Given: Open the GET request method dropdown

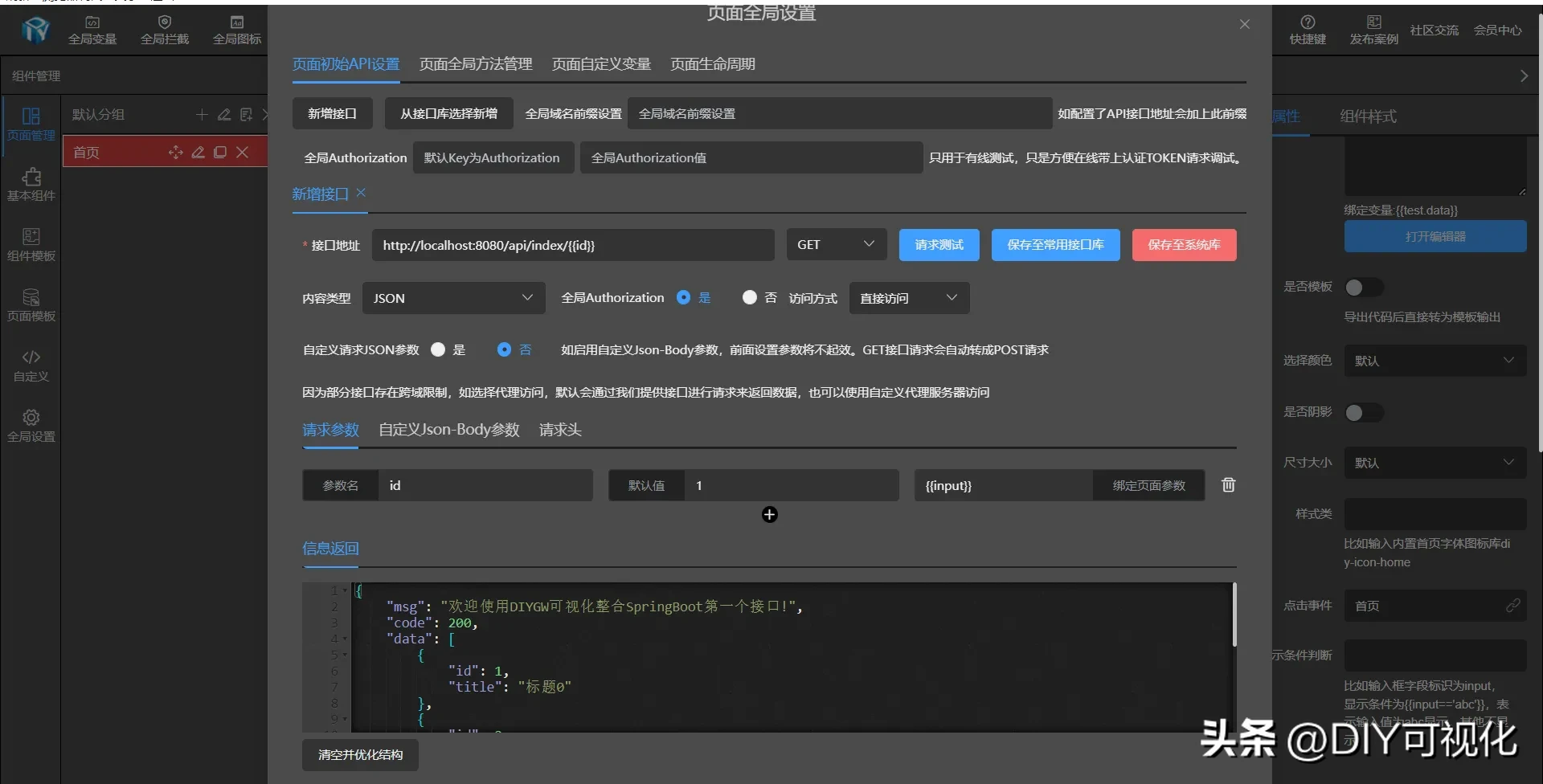Looking at the screenshot, I should 836,245.
